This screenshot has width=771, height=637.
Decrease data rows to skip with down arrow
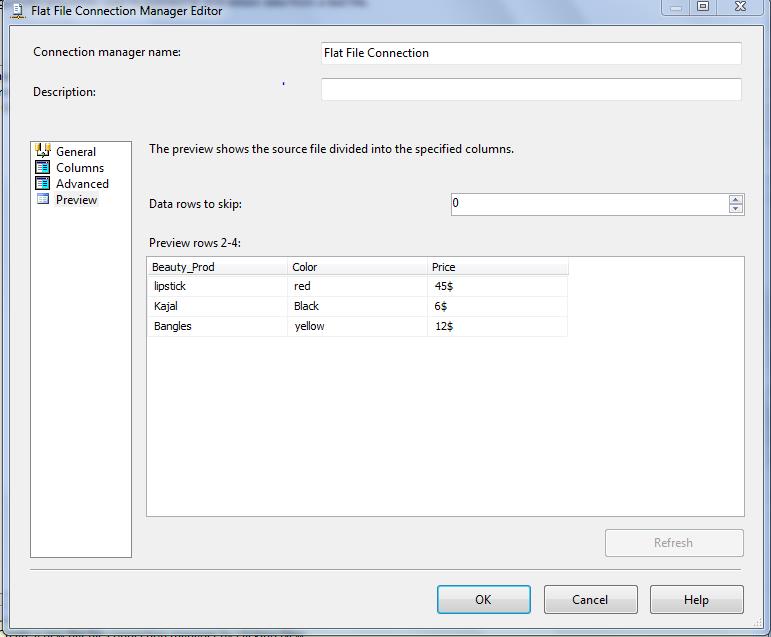736,209
